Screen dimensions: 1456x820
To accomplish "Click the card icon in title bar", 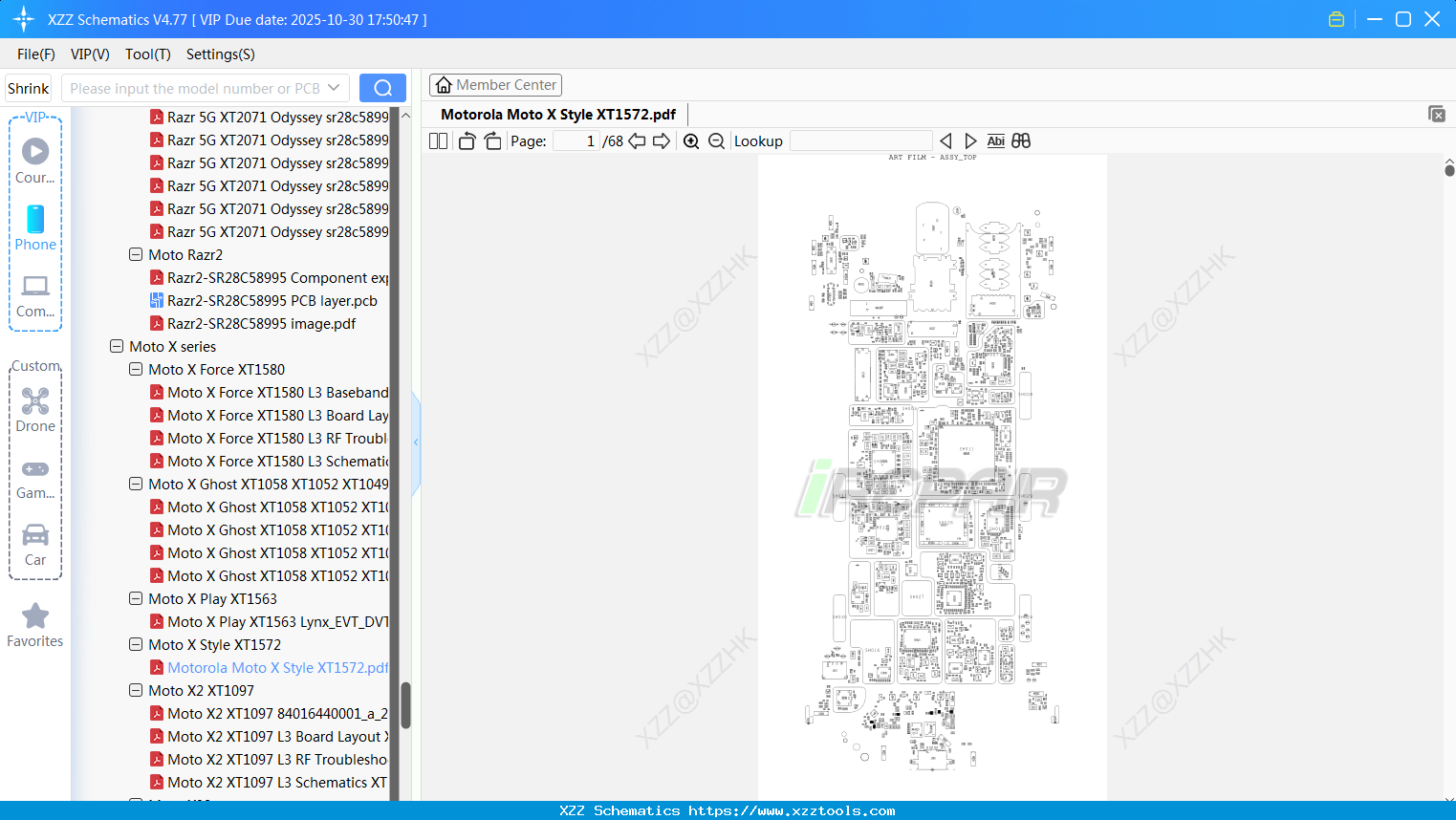I will [x=1336, y=18].
